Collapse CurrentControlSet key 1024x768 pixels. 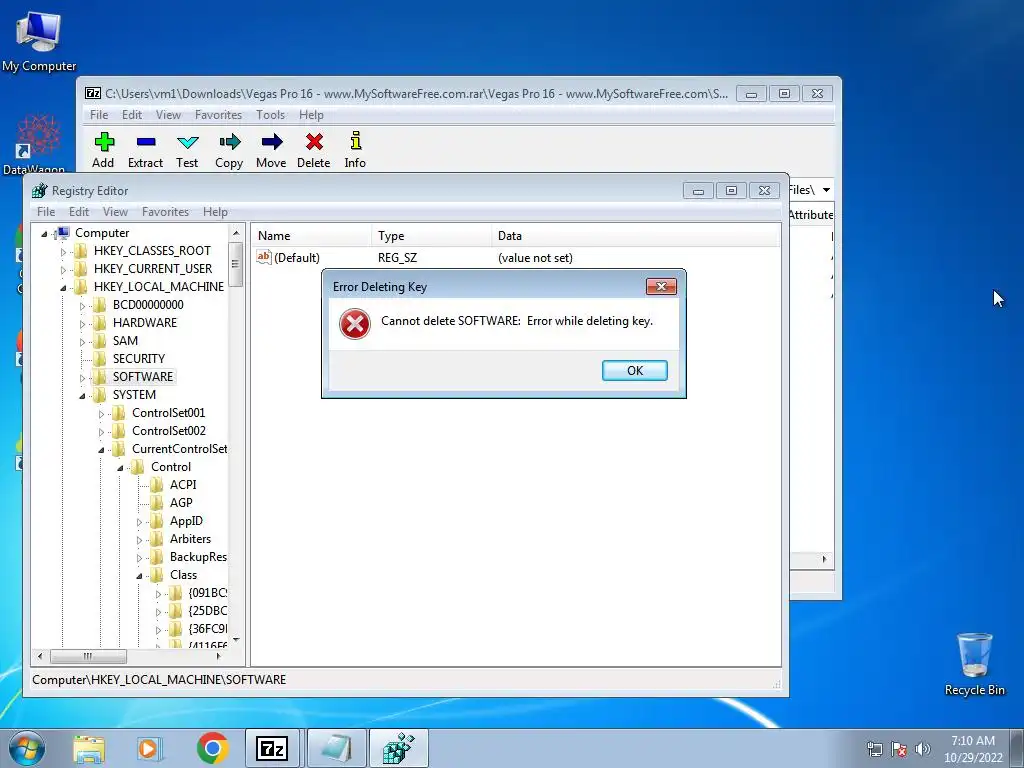pos(101,450)
